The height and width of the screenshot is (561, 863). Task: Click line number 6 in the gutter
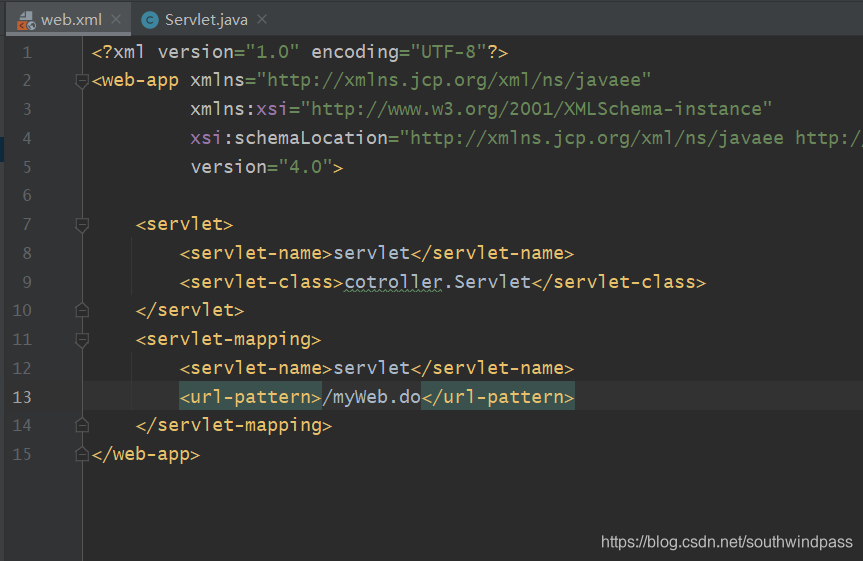27,195
